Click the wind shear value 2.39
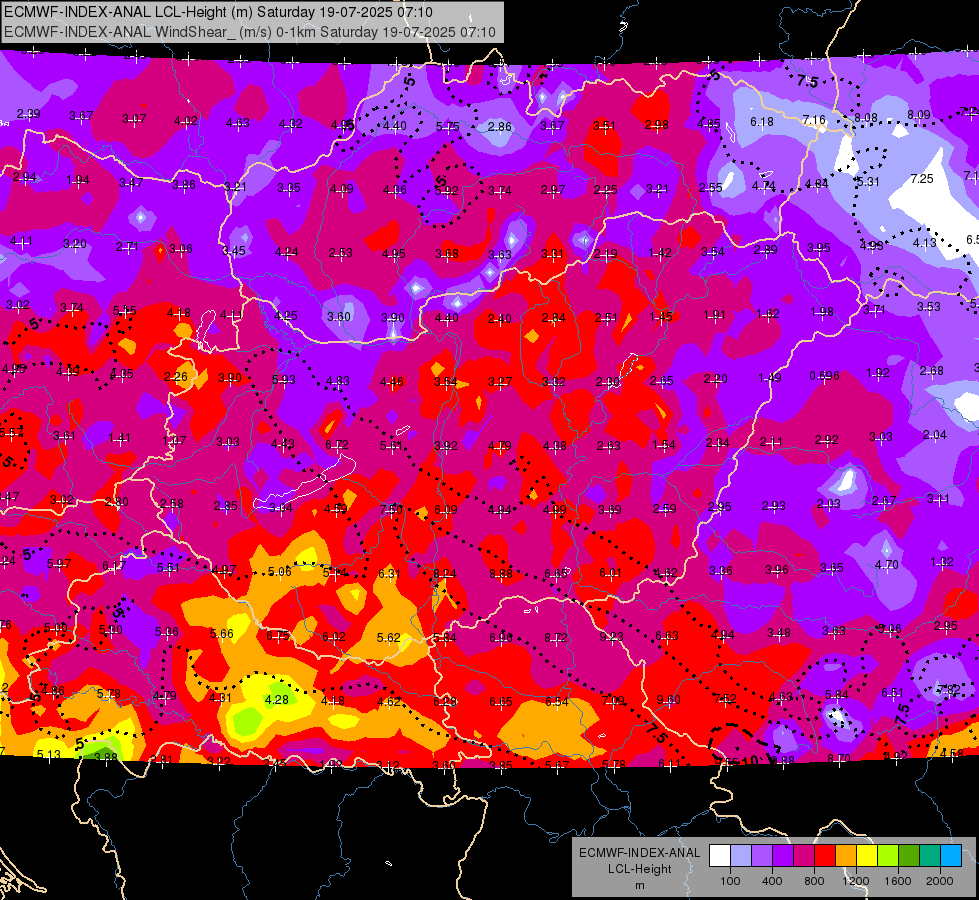Viewport: 979px width, 900px height. tap(28, 114)
